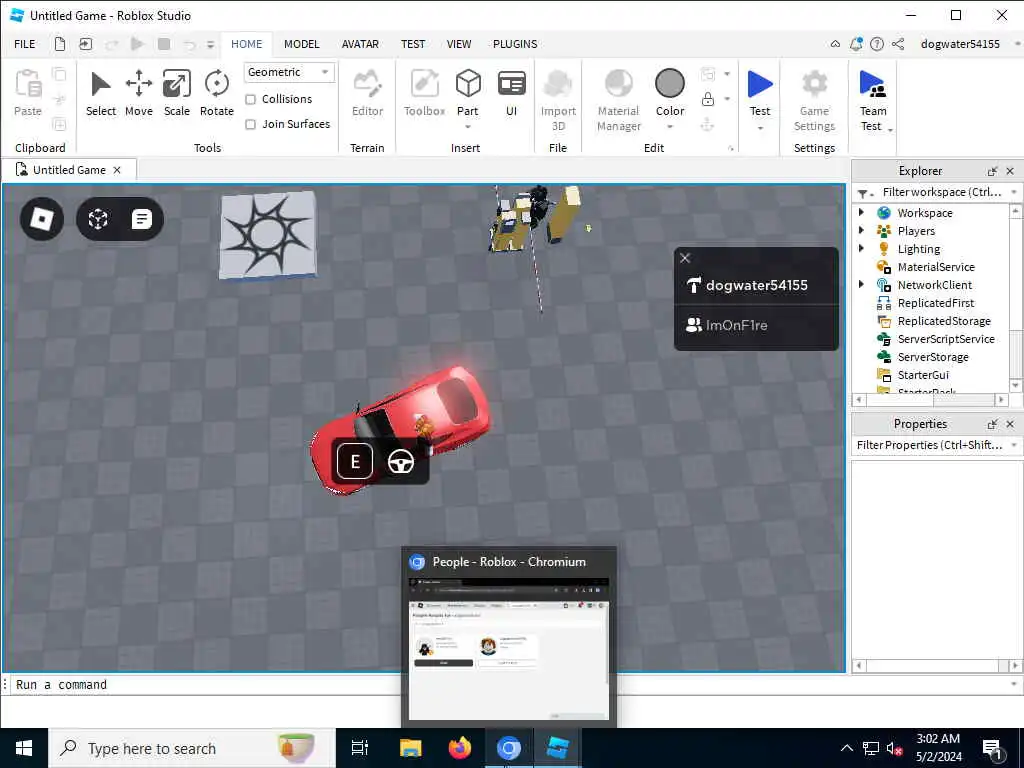Image resolution: width=1024 pixels, height=768 pixels.
Task: Click the stop square in quick access bar
Action: point(164,44)
